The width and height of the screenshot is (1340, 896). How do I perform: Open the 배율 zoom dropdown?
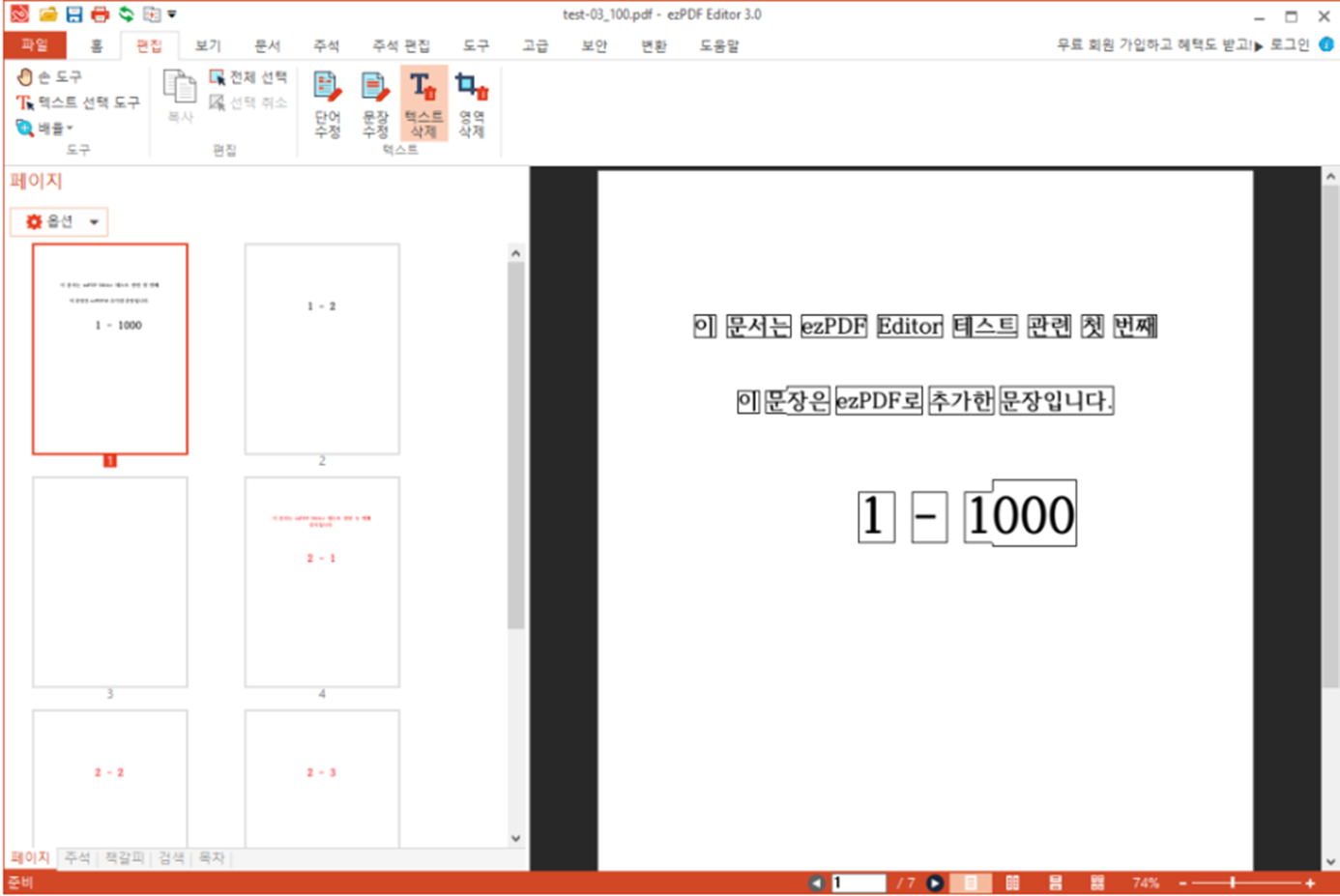click(44, 128)
